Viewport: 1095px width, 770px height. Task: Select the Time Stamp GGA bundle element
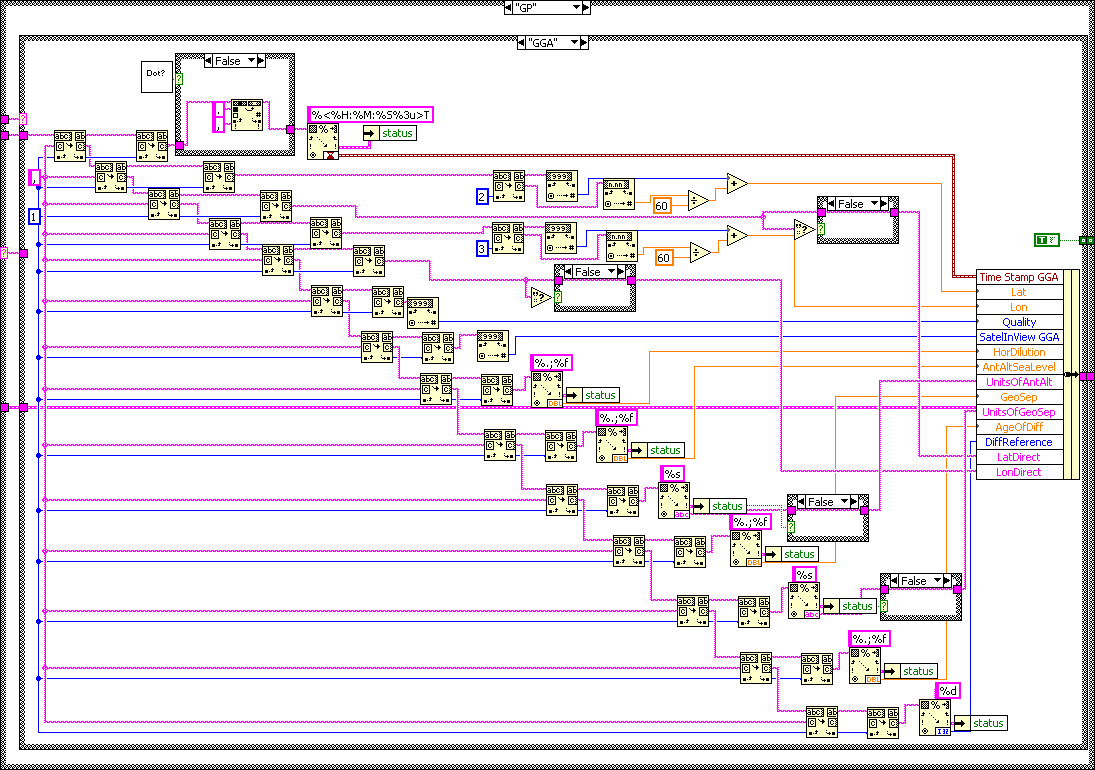tap(1019, 277)
